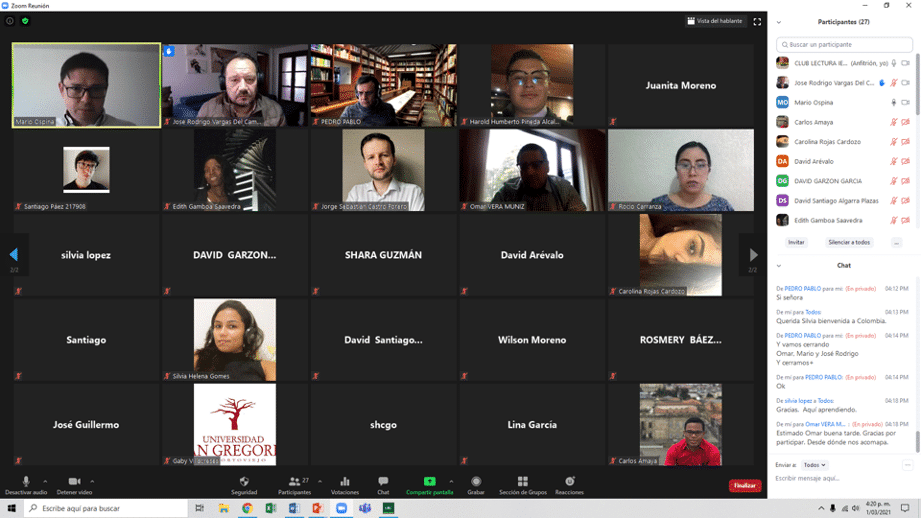Unmute Carlos Amaya's microphone in participant list
Viewport: 922px width, 518px height.
click(x=894, y=122)
